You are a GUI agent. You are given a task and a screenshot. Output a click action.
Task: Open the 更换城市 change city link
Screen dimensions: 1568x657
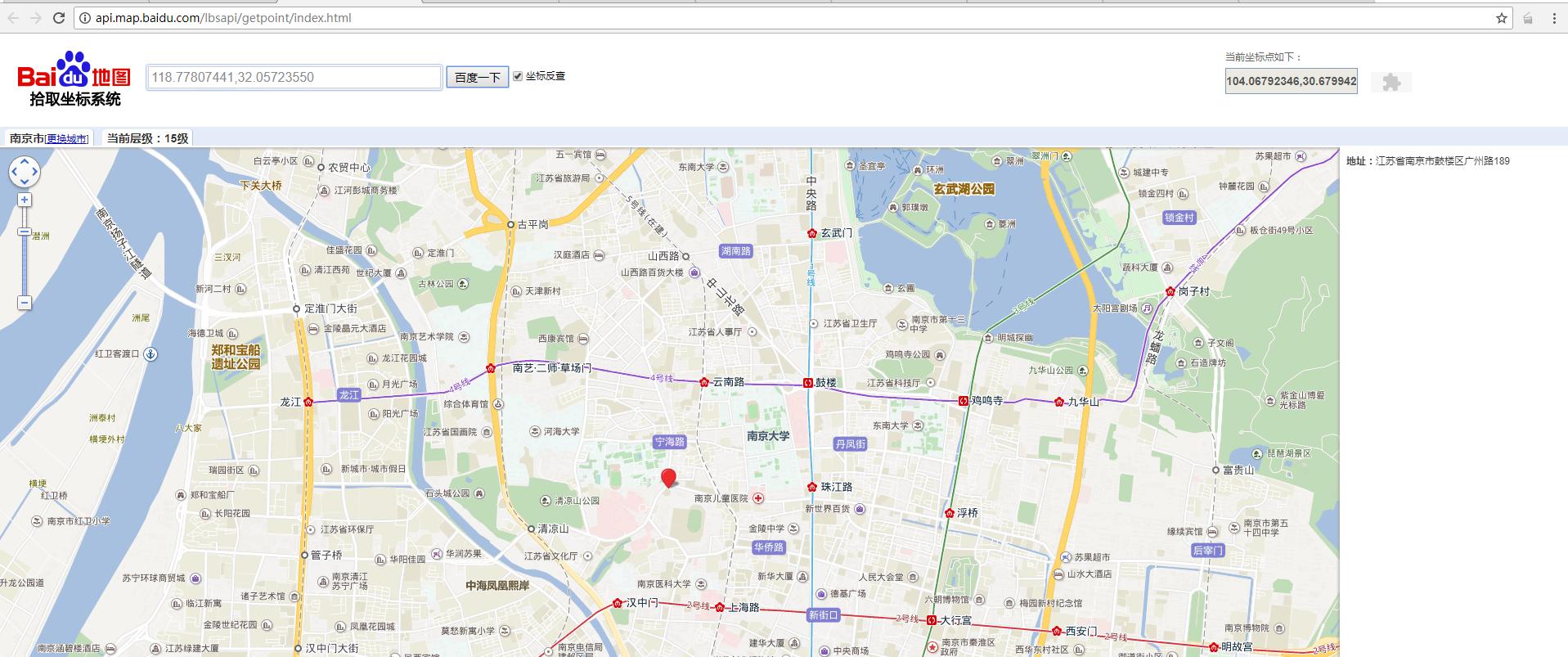pyautogui.click(x=67, y=139)
